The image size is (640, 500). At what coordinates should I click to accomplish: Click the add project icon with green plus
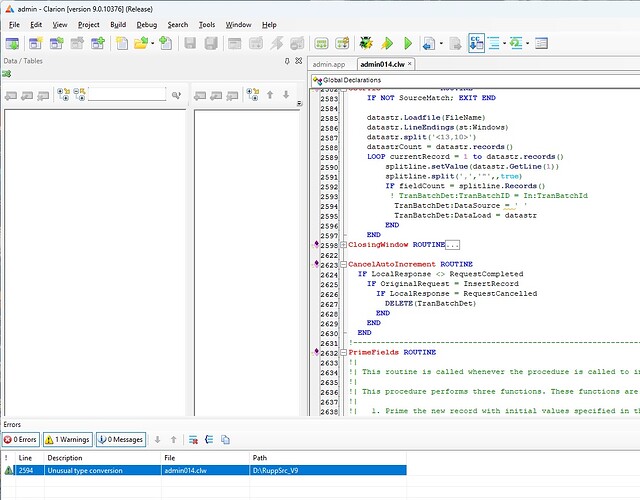point(98,43)
